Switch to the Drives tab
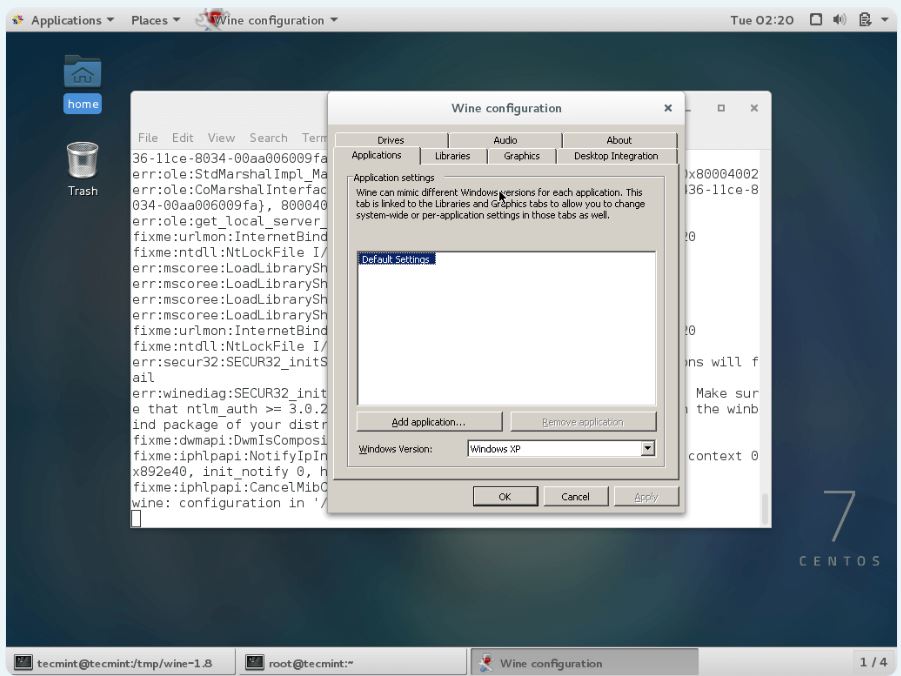 tap(391, 140)
